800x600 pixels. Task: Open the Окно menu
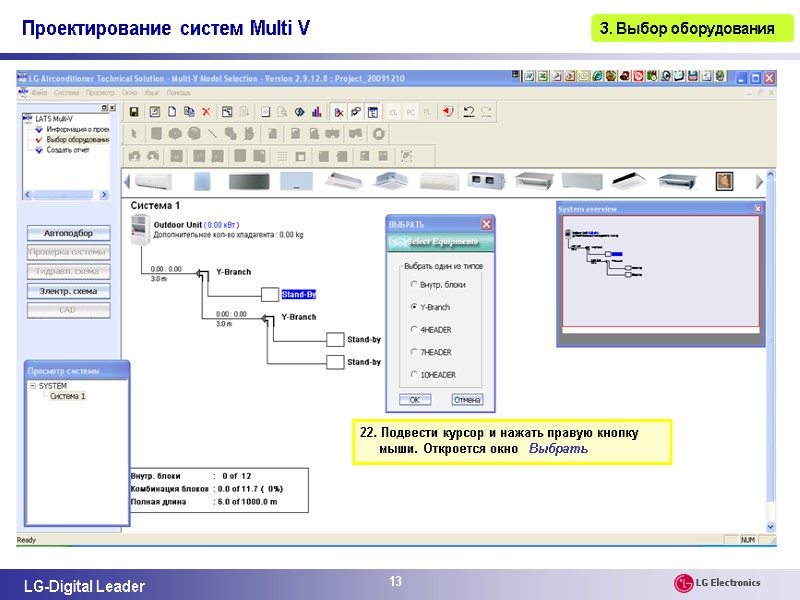(x=130, y=93)
